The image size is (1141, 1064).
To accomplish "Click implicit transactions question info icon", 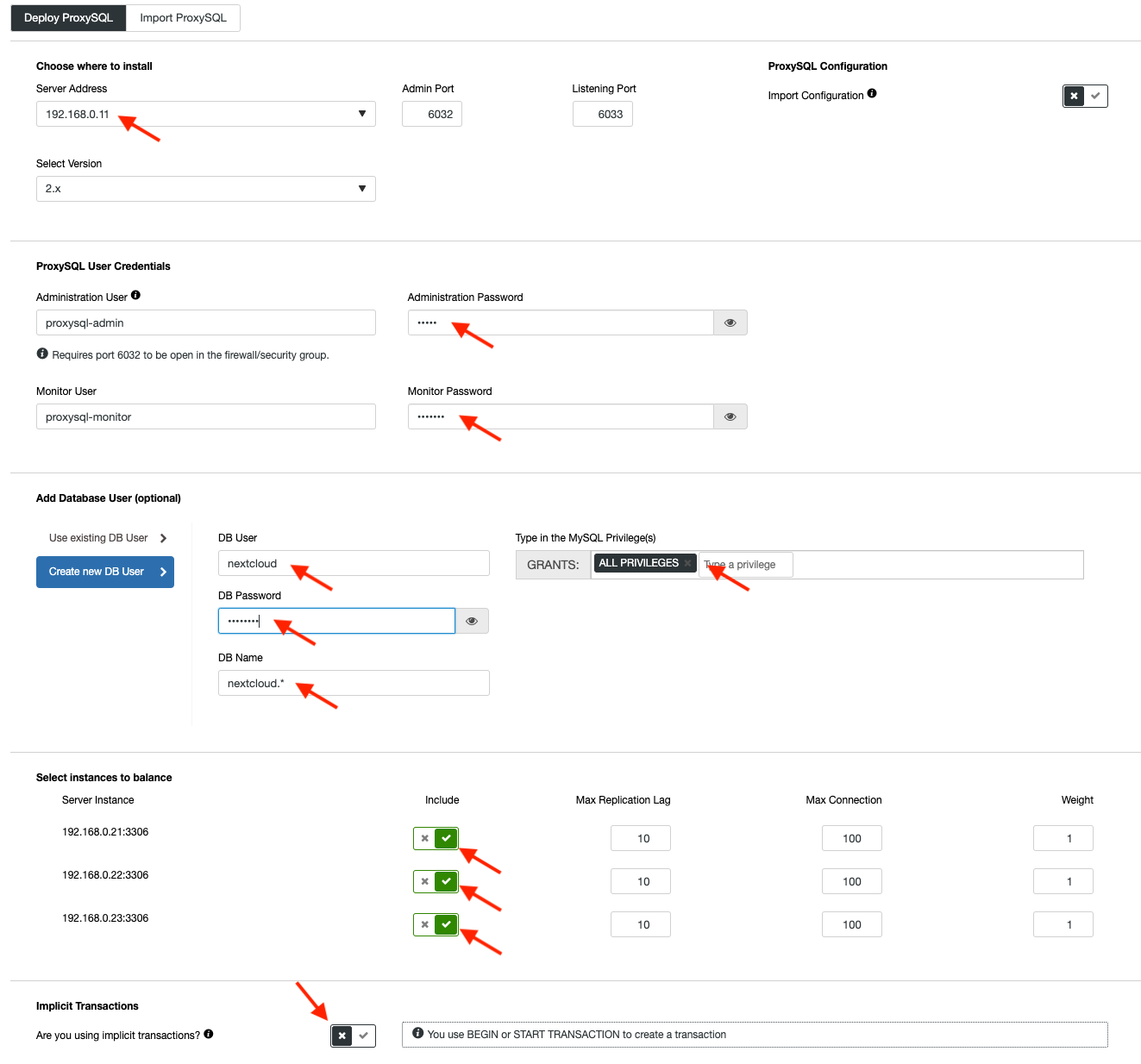I will click(209, 1034).
